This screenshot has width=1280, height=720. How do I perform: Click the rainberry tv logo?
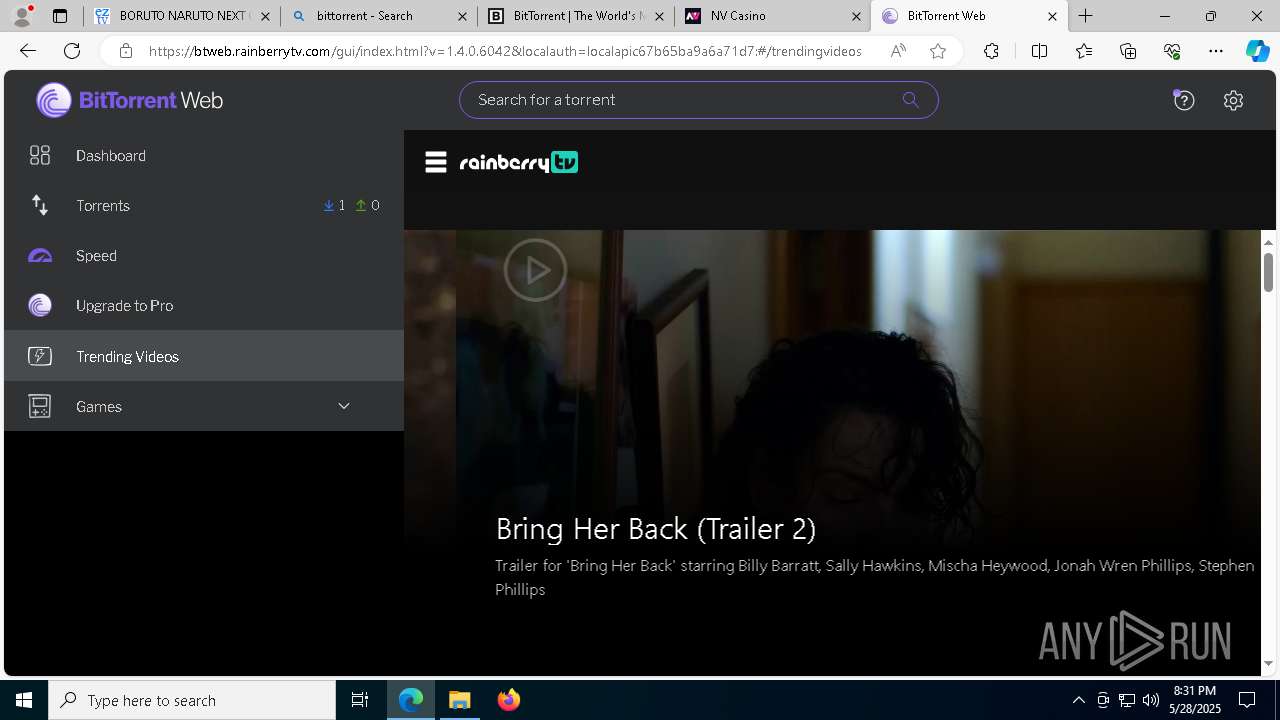519,162
